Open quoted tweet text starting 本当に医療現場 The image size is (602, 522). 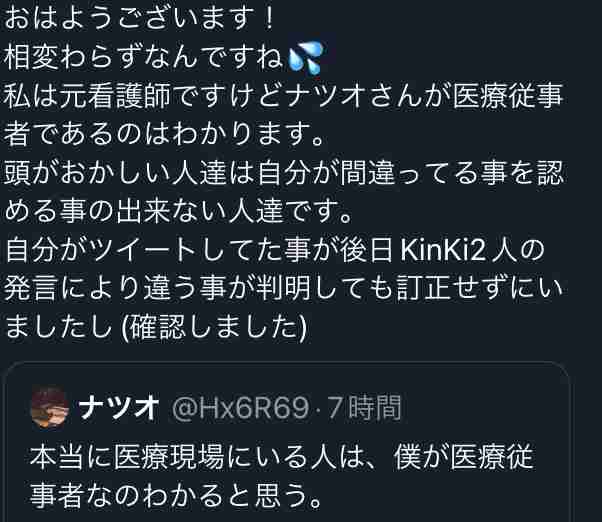(x=282, y=476)
